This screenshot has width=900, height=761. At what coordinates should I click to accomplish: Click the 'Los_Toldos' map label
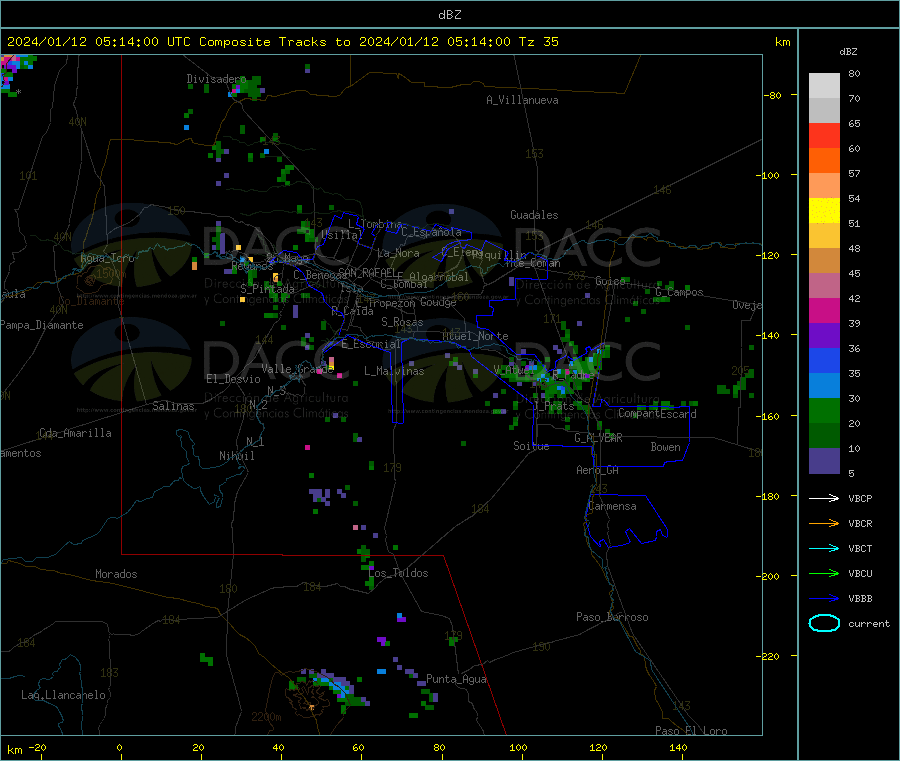(x=398, y=573)
